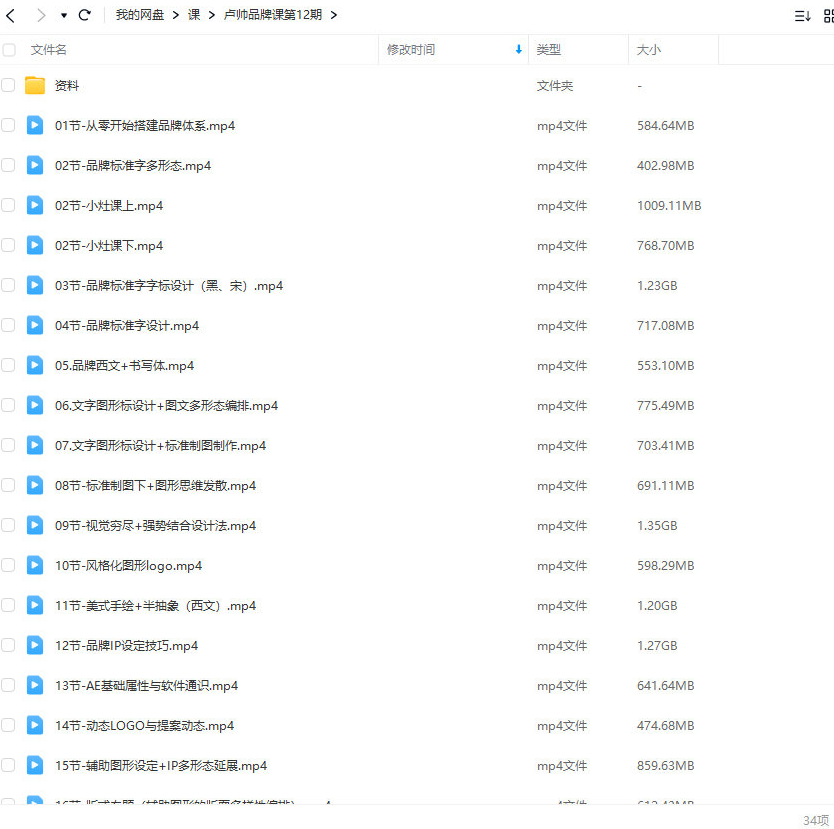Refresh the file list

[85, 15]
